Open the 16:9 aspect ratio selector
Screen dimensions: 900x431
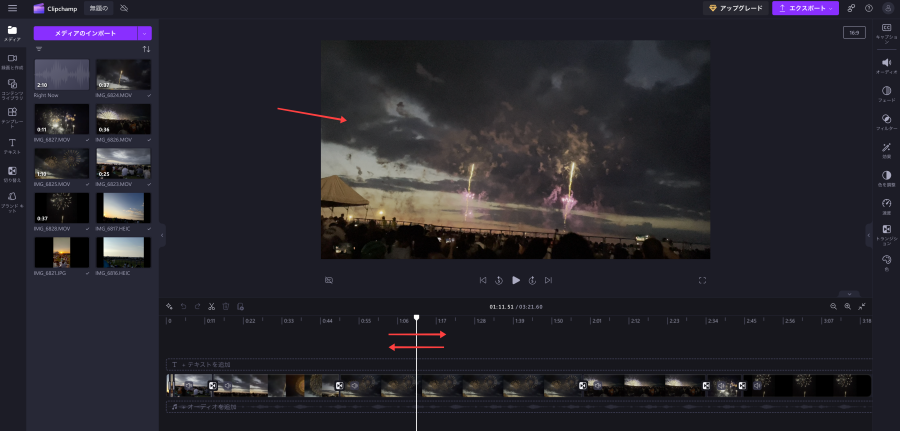855,32
